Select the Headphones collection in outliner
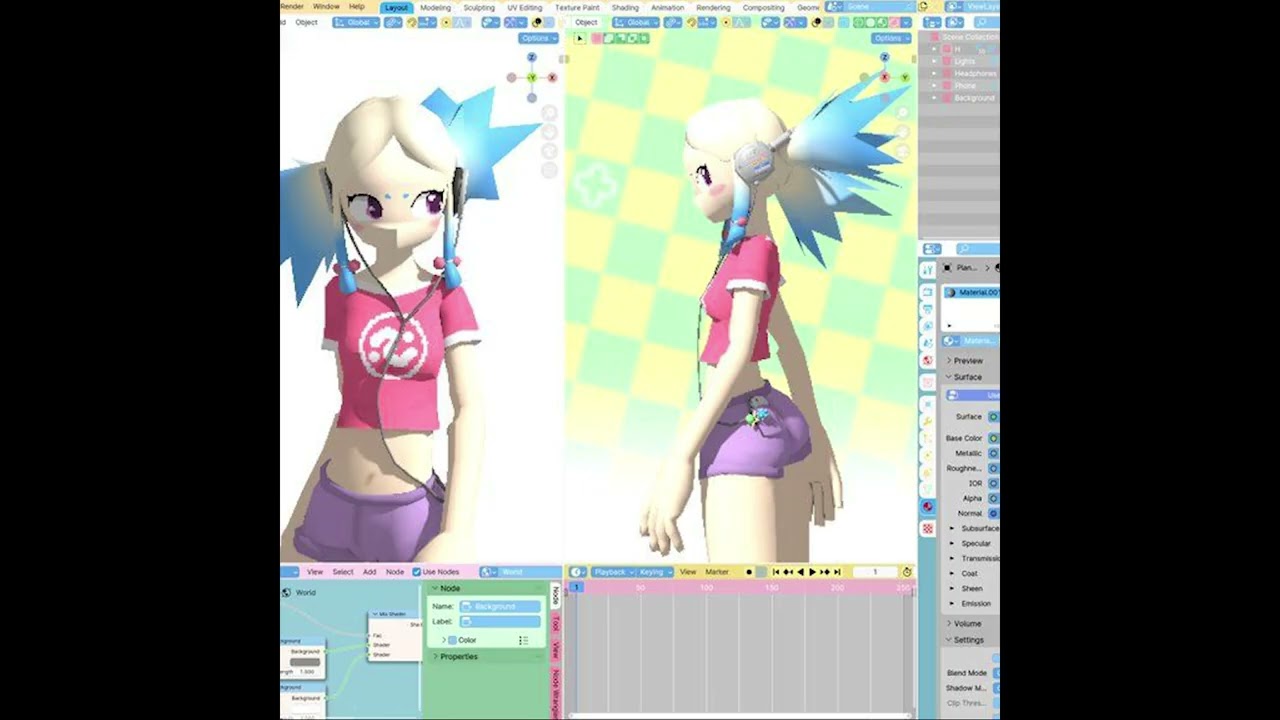 (x=975, y=73)
